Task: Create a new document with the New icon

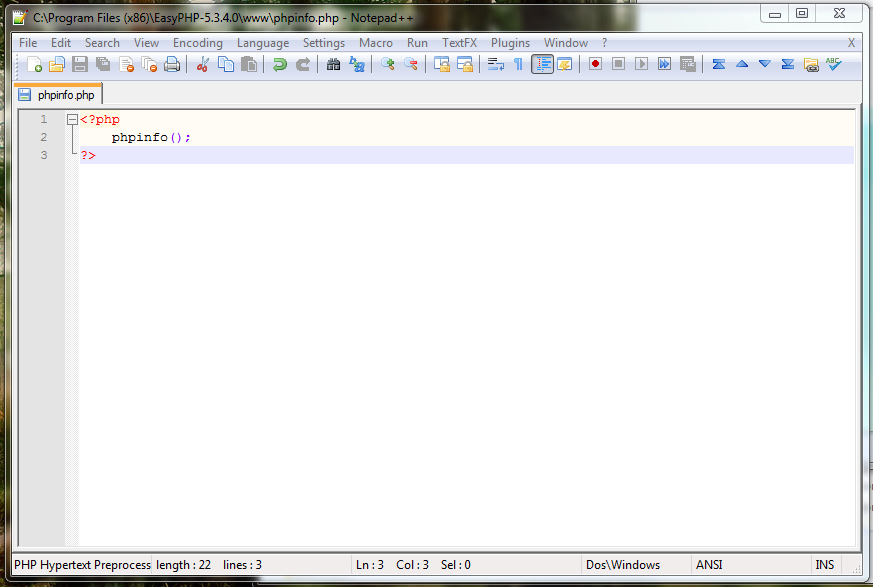Action: (x=35, y=65)
